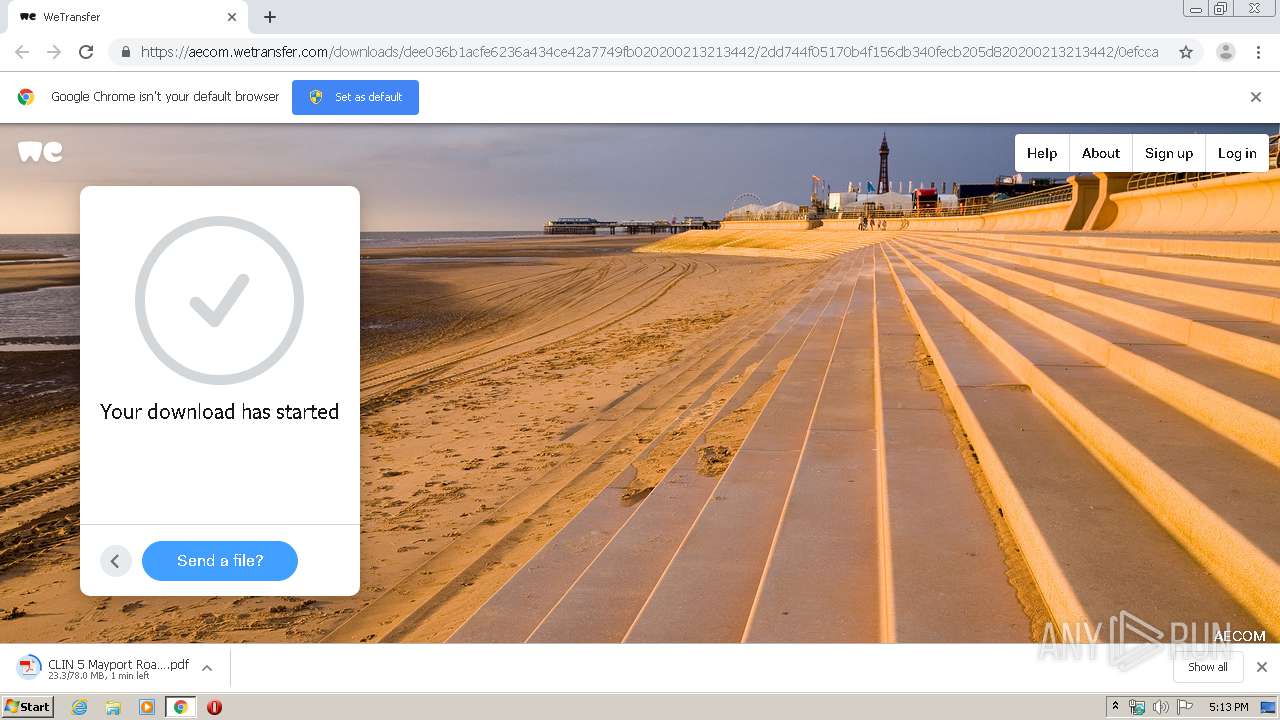
Task: Open the volume speaker tray icon
Action: (x=1161, y=707)
